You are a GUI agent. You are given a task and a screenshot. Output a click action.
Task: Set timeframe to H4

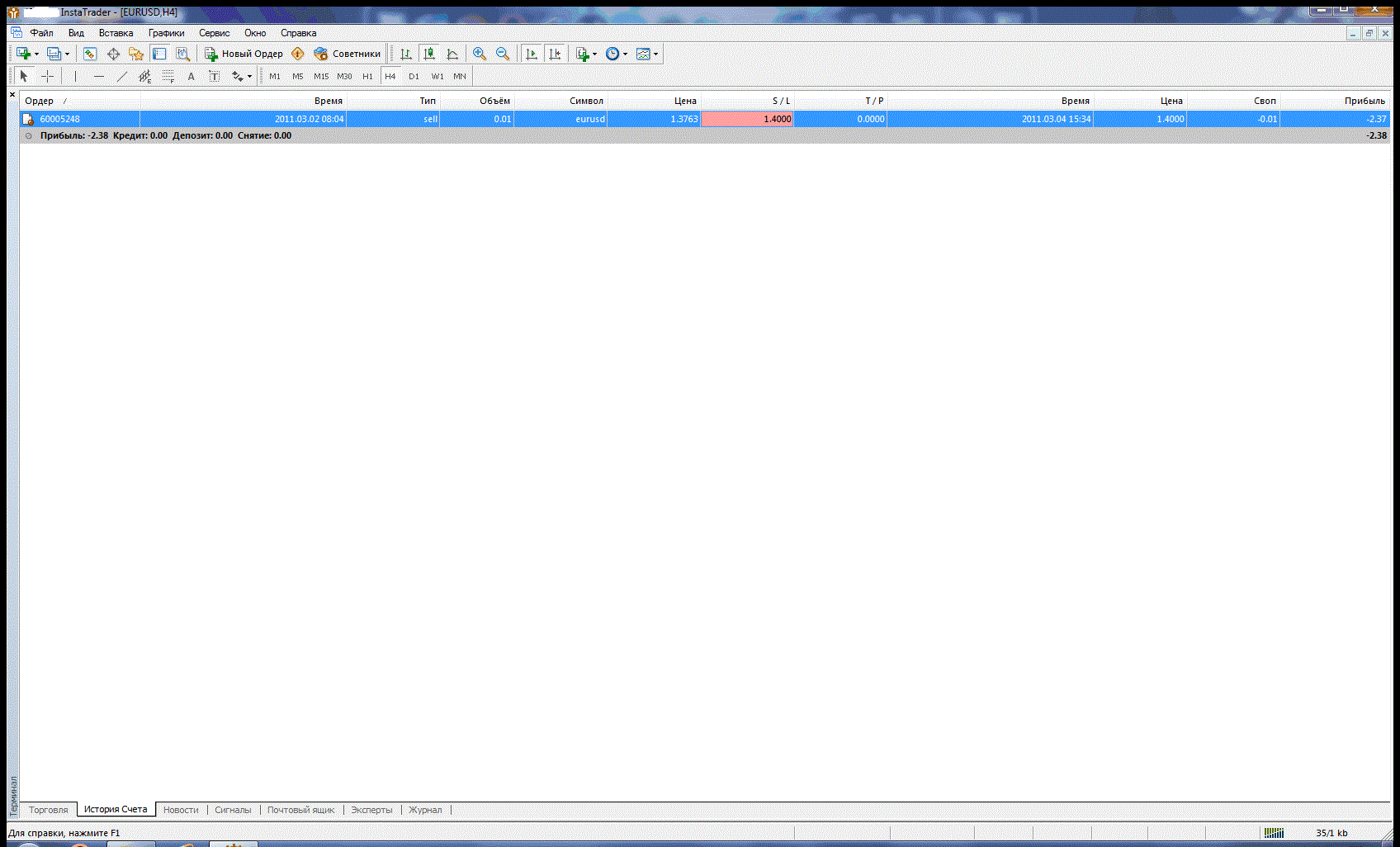click(390, 76)
